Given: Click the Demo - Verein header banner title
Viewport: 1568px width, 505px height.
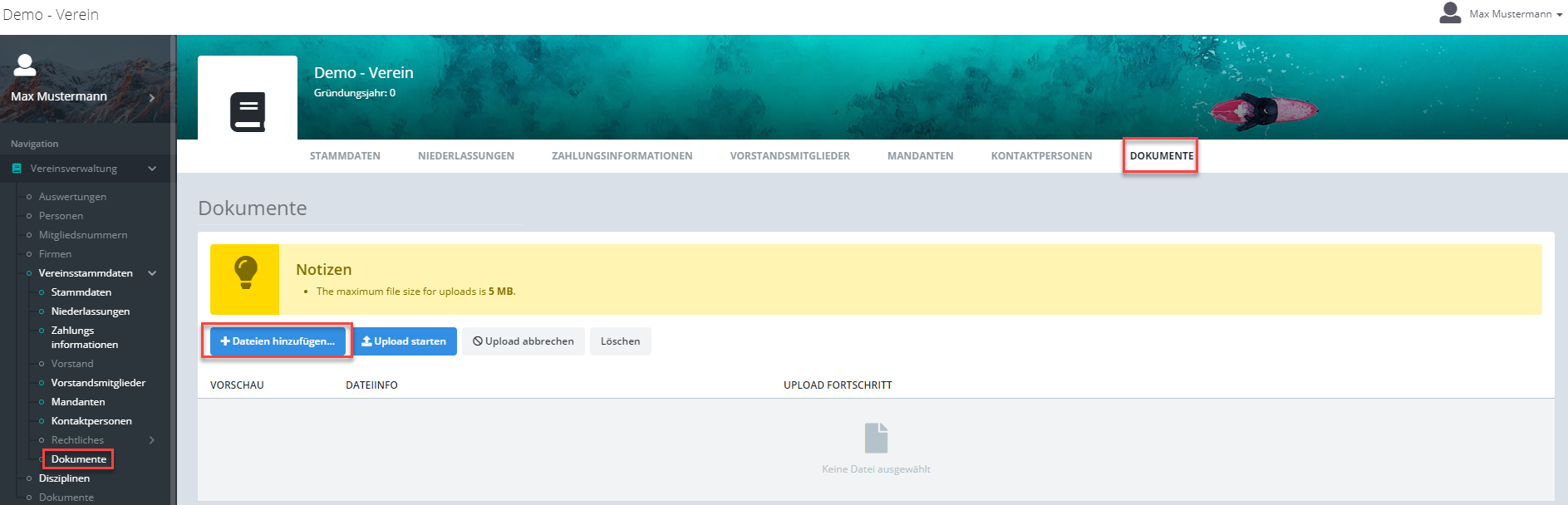Looking at the screenshot, I should (364, 73).
